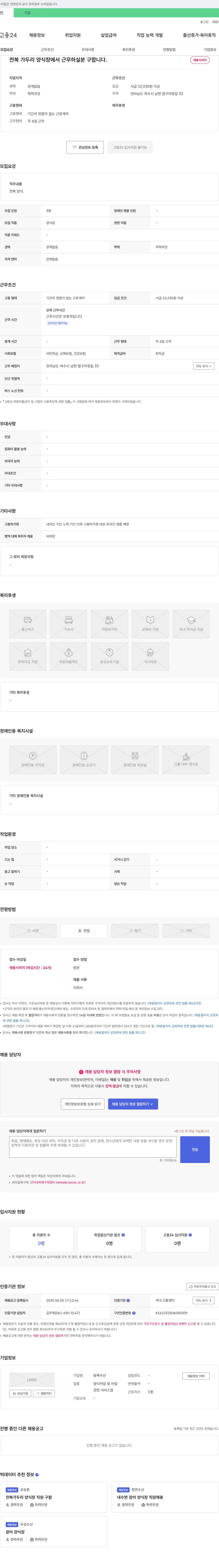The image size is (219, 1568).
Task: Switch to the 기업정보 section tab
Action: (210, 50)
